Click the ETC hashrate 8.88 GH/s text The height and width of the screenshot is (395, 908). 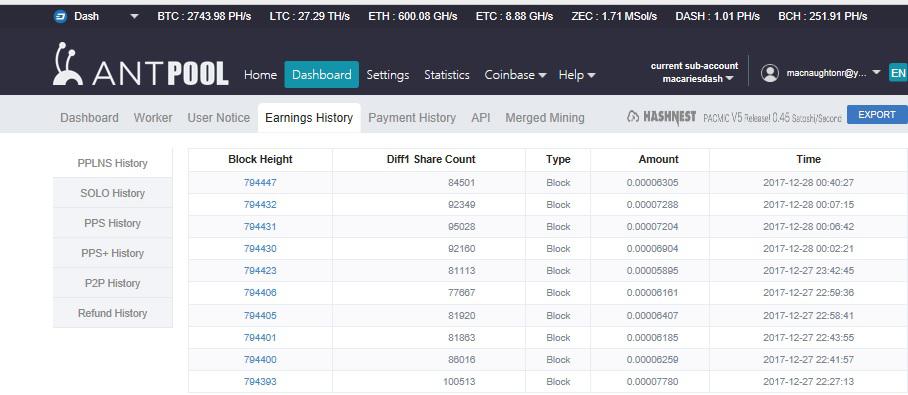(514, 16)
